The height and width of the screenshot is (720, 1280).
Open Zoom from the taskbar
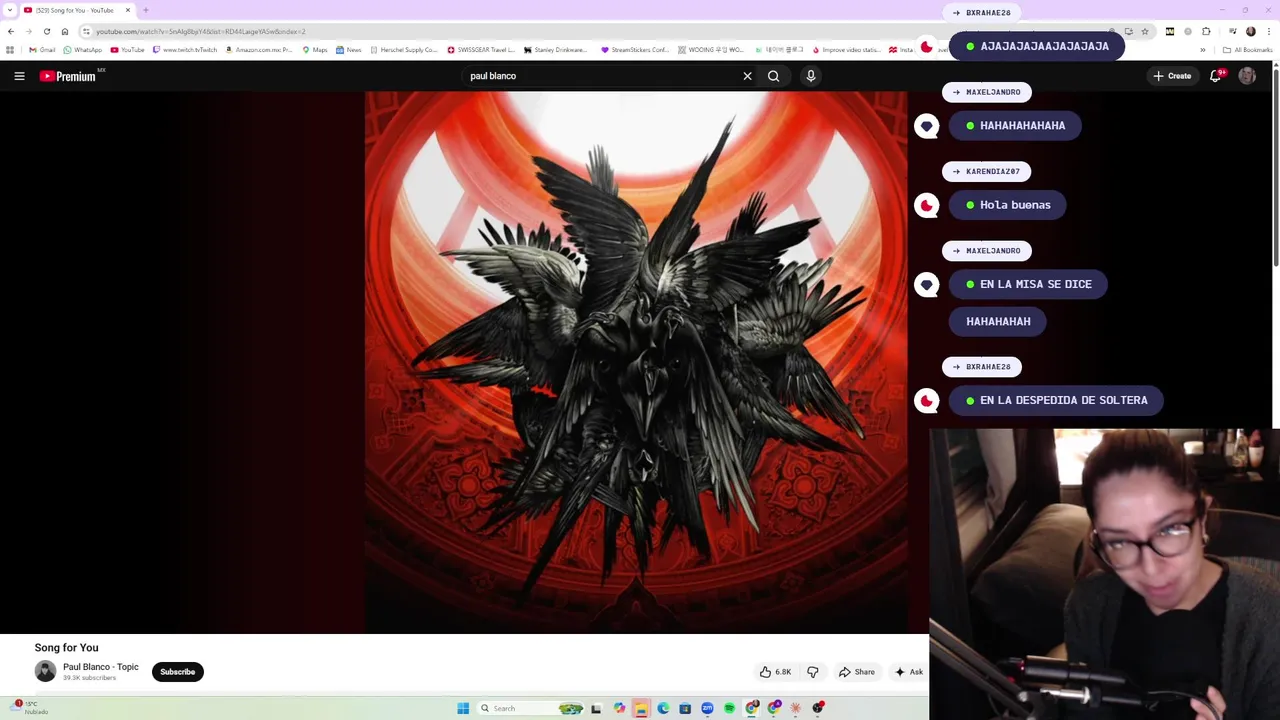click(x=707, y=708)
